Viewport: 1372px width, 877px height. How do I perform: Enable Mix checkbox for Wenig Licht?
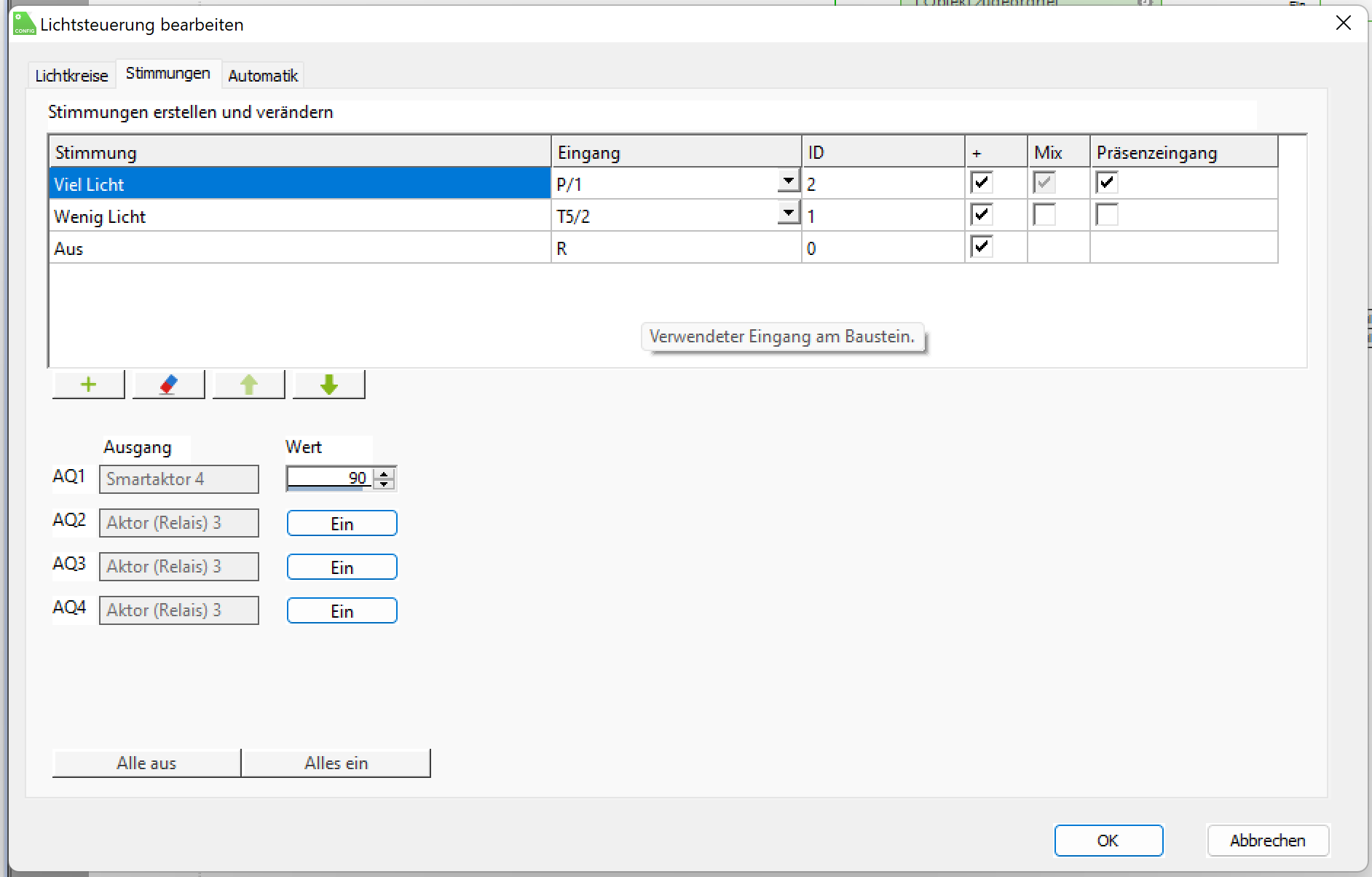point(1044,215)
